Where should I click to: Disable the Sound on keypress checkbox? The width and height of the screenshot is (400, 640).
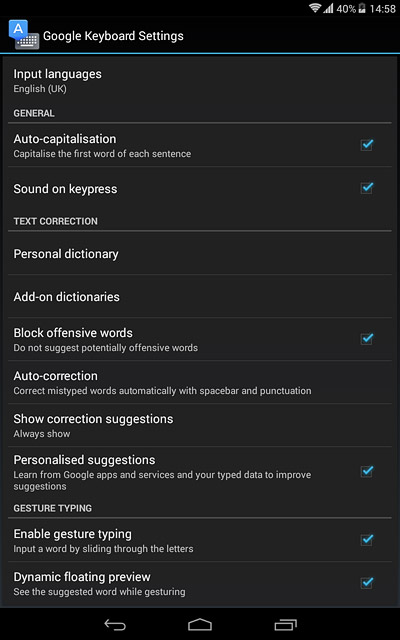367,188
